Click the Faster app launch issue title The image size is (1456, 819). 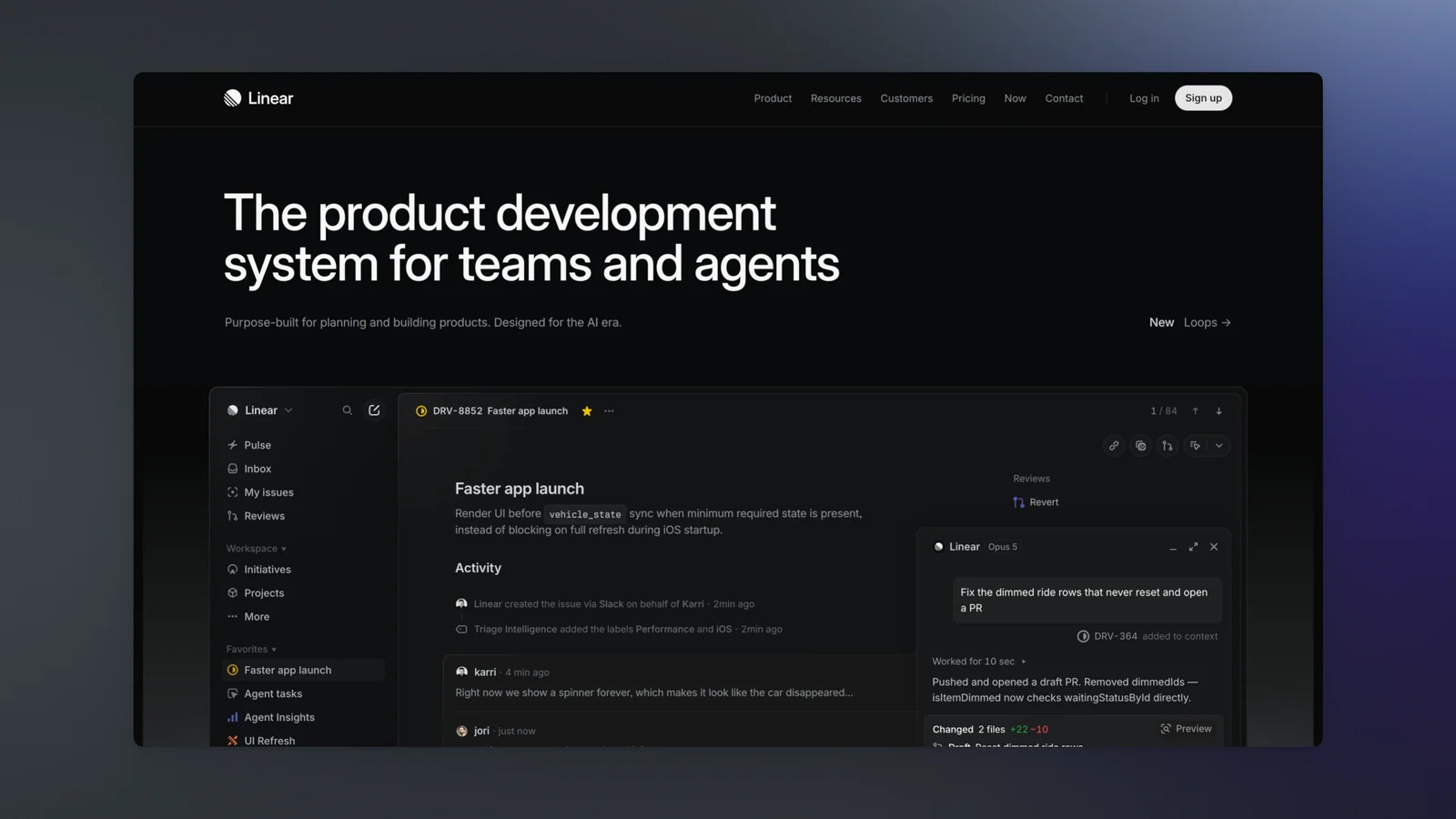520,489
